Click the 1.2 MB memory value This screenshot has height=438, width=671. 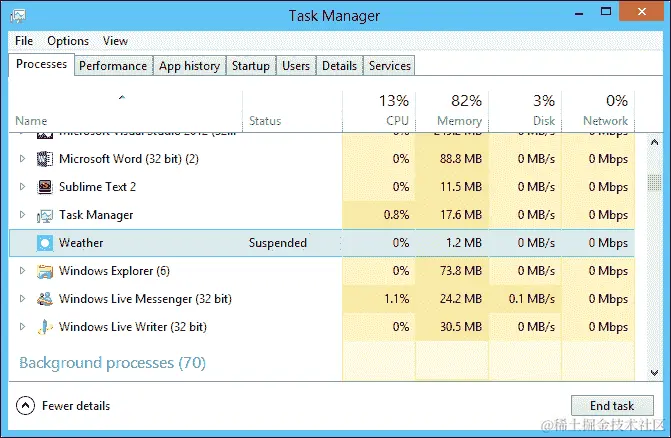[464, 243]
